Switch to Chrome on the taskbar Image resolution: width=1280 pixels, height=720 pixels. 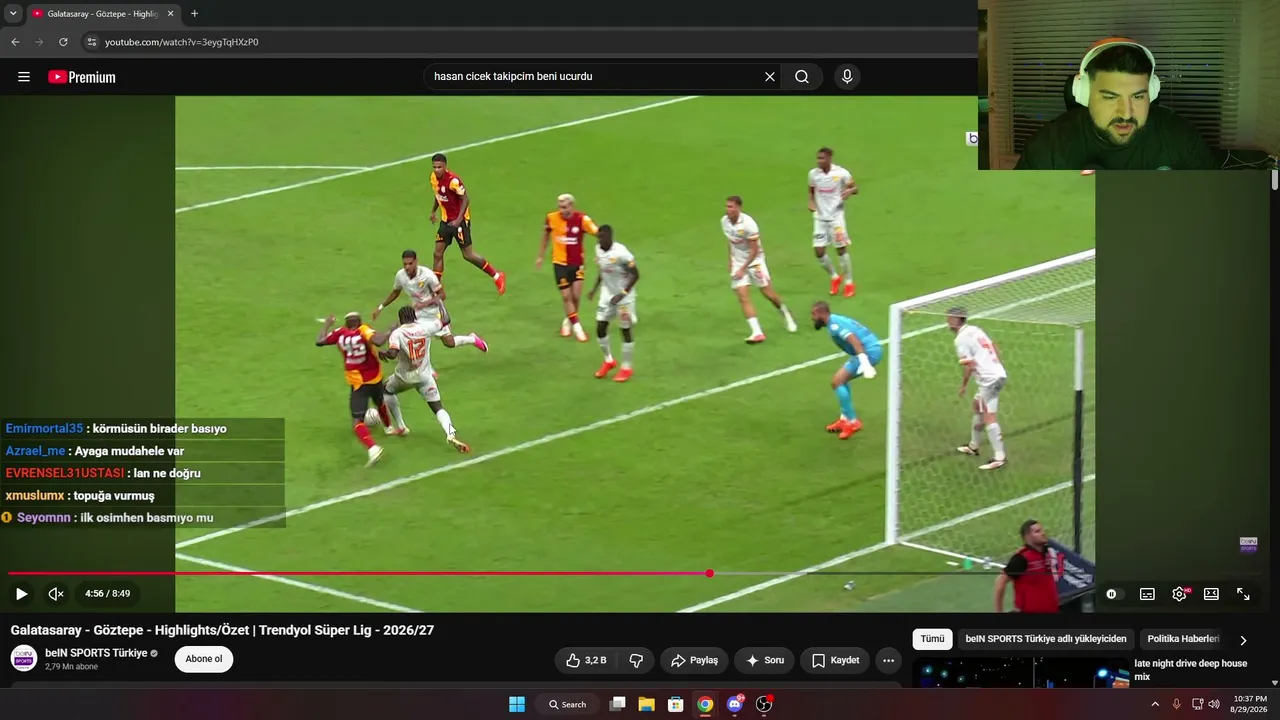pos(705,704)
